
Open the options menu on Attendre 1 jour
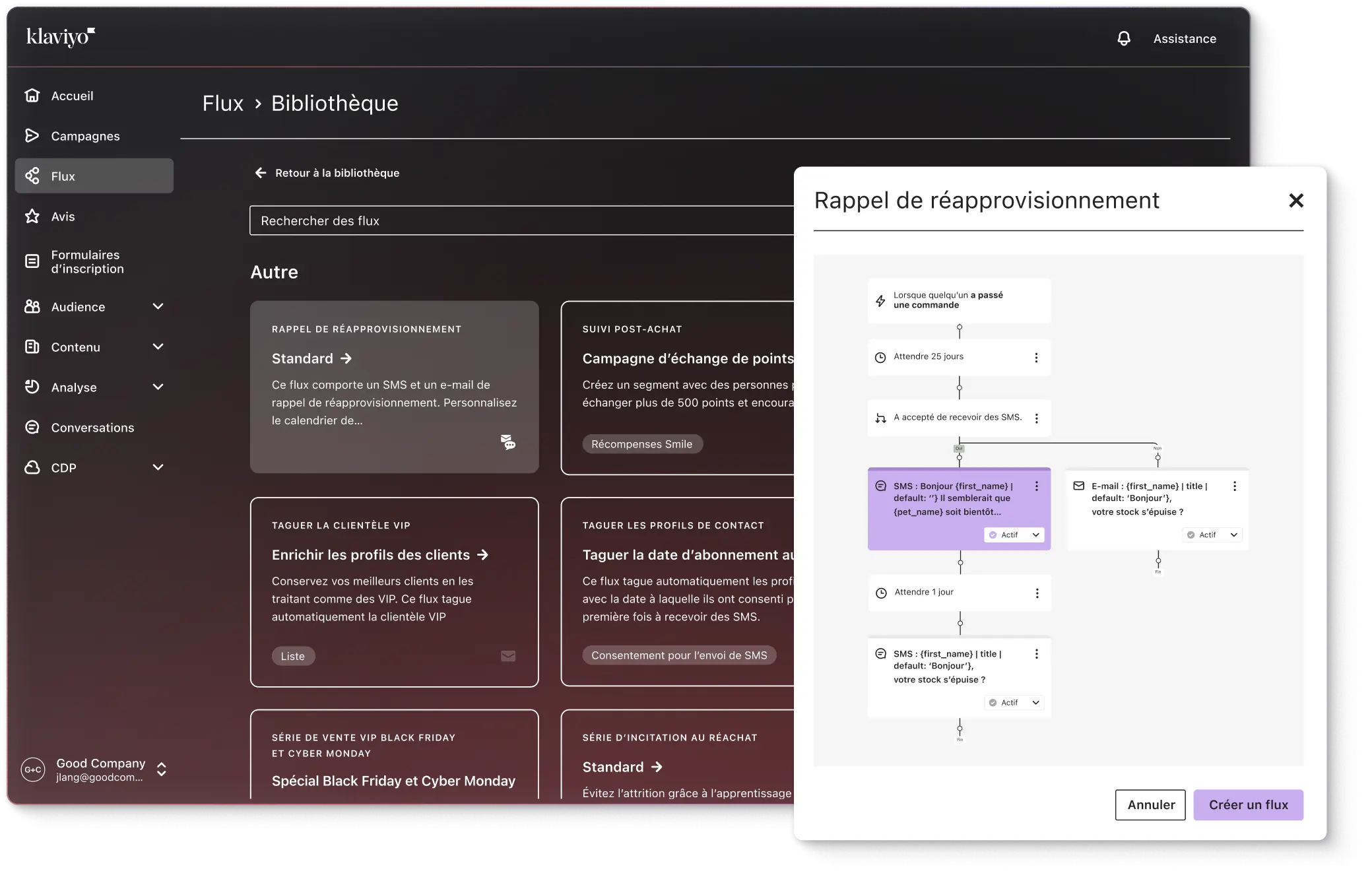tap(1037, 593)
